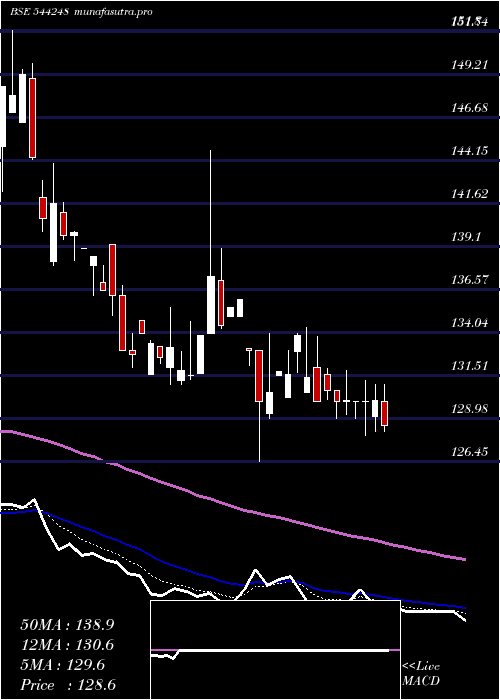Select the 136.57 price level label
Image resolution: width=500 pixels, height=700 pixels.
(x=468, y=279)
